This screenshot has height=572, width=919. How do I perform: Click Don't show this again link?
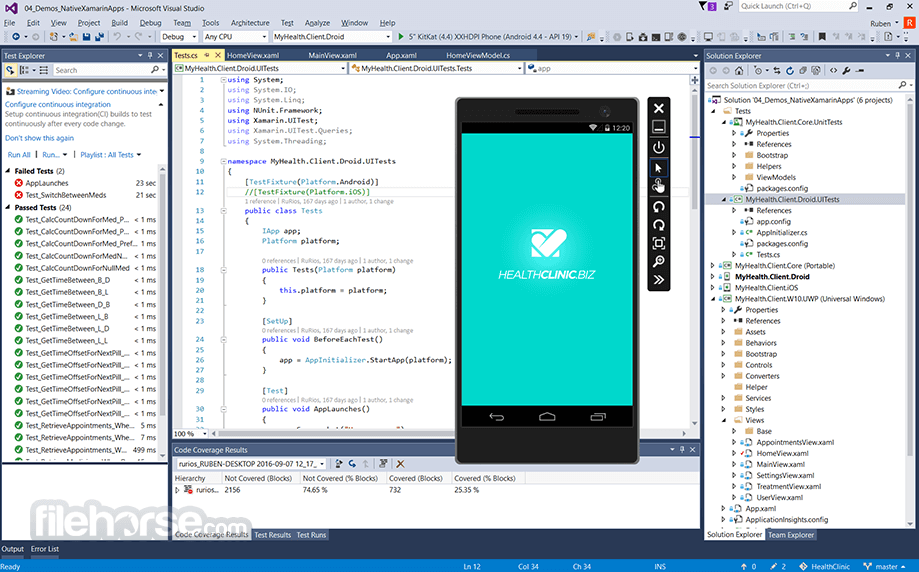point(39,138)
